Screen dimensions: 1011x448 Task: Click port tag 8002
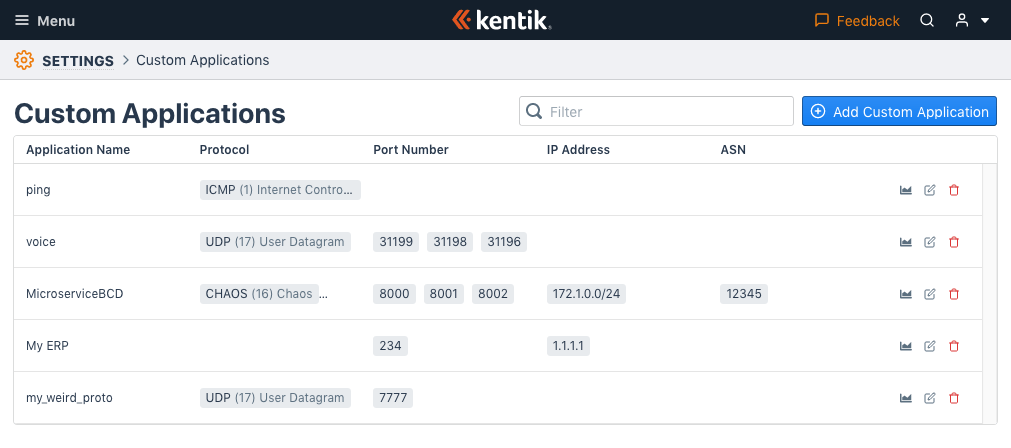[x=493, y=294]
